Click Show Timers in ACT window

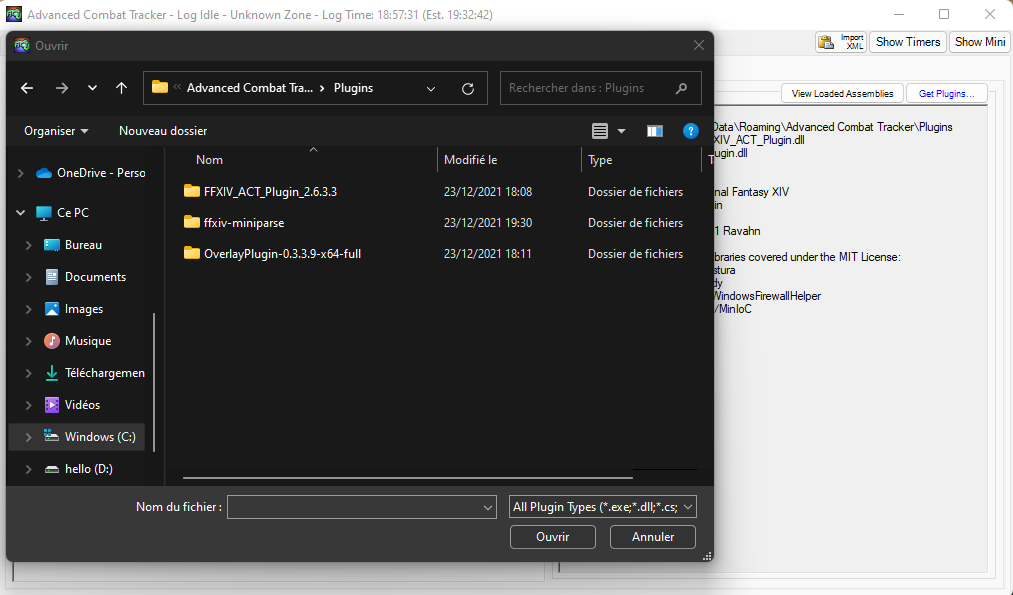pos(908,42)
